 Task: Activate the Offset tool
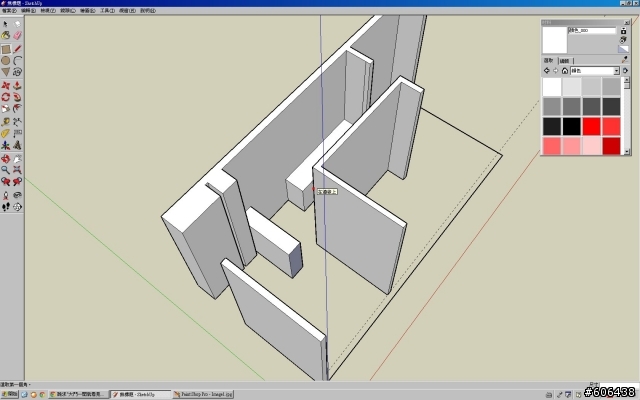(17, 109)
